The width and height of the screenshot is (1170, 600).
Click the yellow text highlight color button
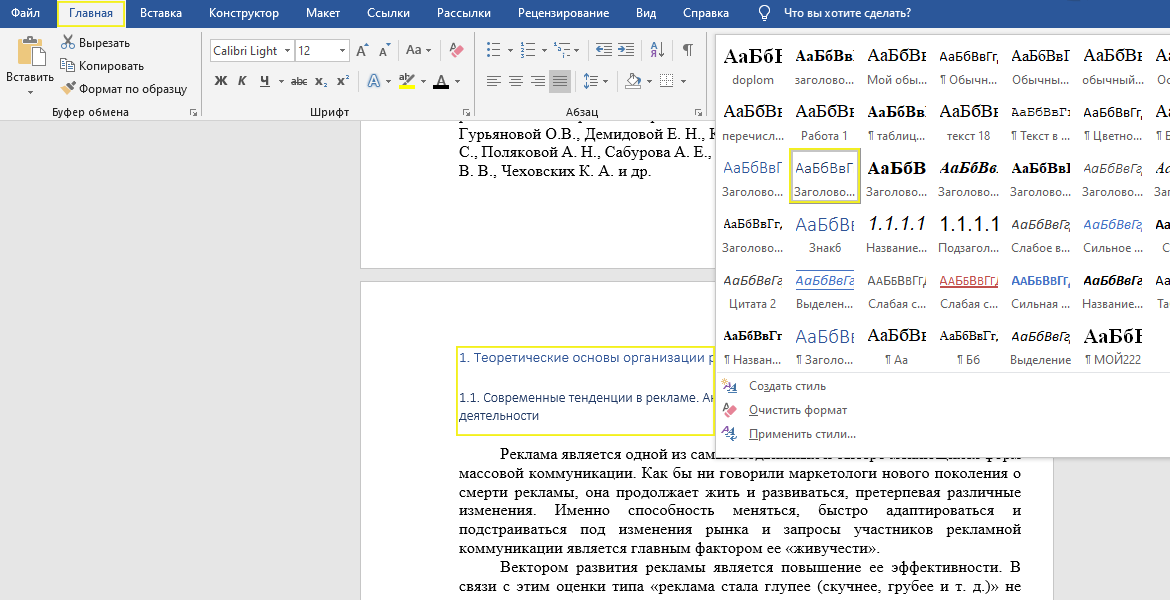tap(407, 81)
